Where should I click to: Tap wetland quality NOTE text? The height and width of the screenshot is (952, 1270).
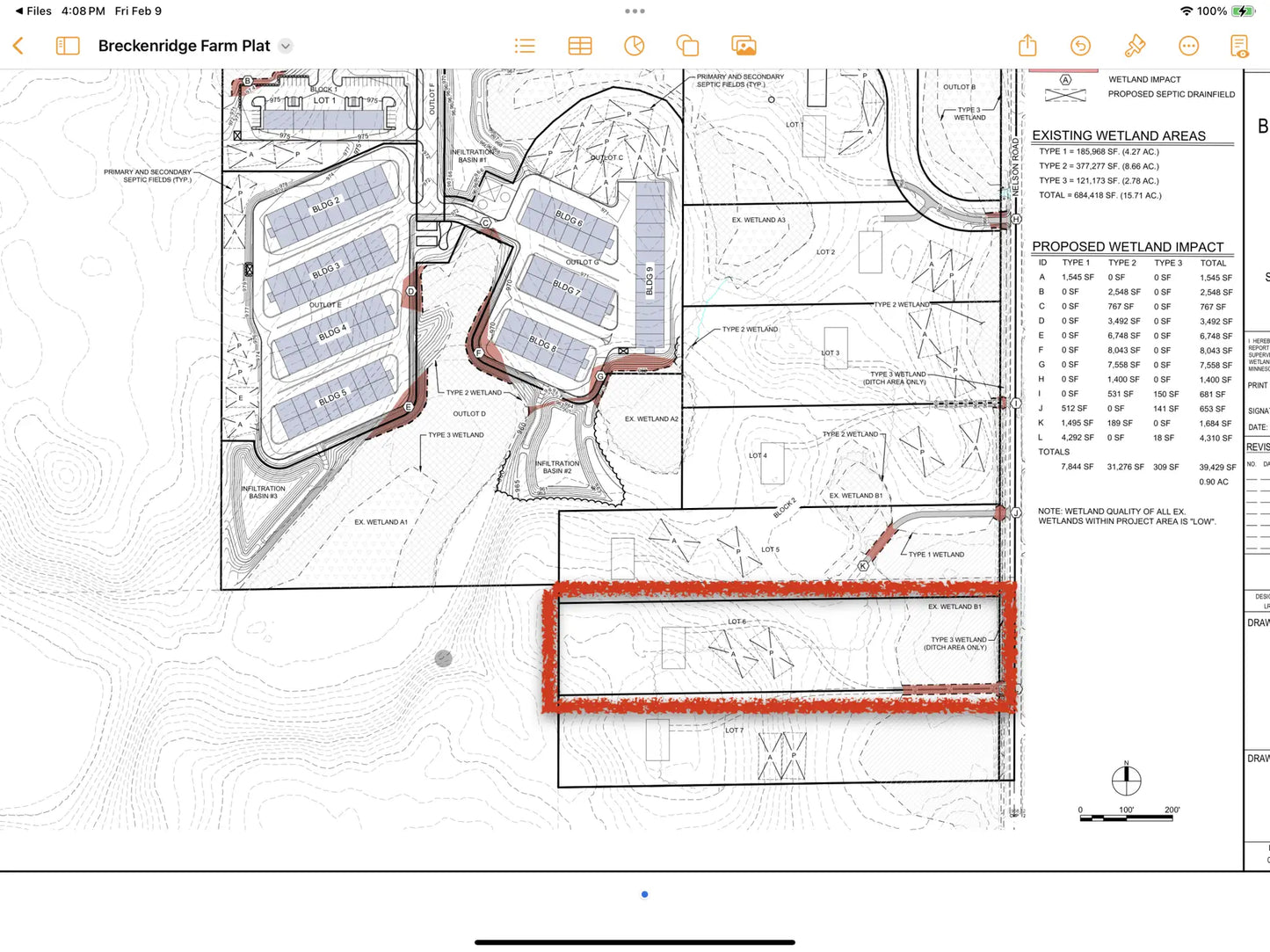point(1127,516)
